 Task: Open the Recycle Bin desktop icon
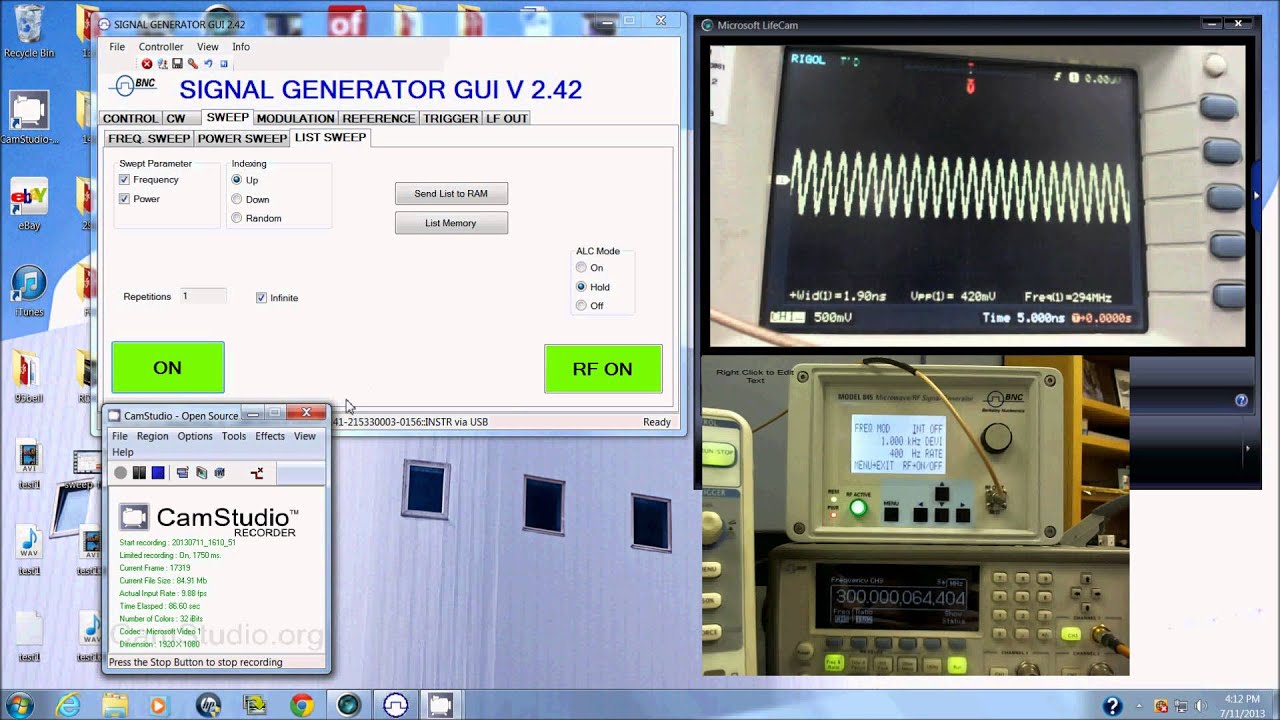coord(29,30)
